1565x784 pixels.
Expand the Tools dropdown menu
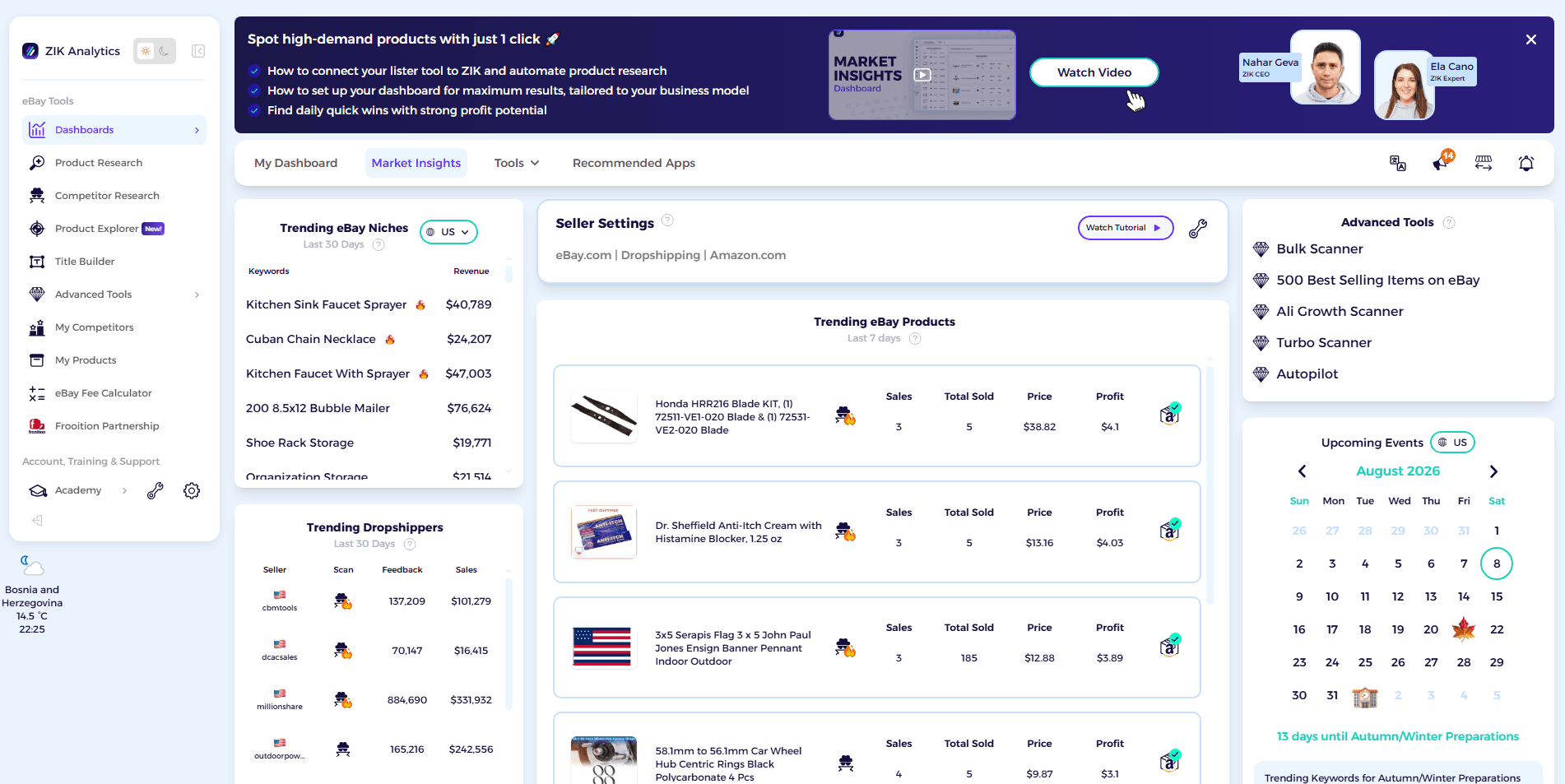pyautogui.click(x=517, y=163)
